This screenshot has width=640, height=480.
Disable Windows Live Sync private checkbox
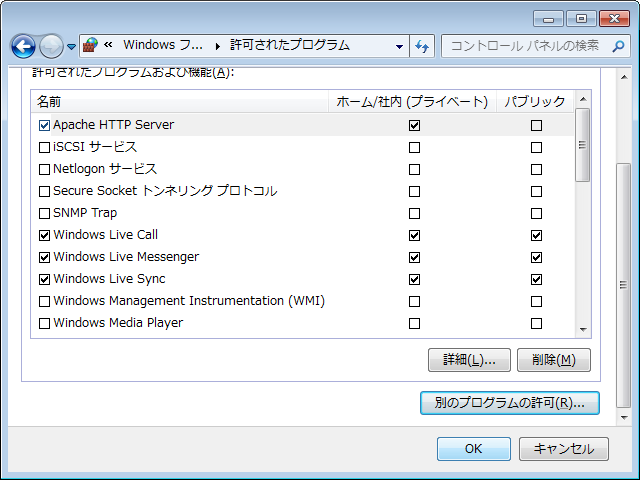click(414, 280)
